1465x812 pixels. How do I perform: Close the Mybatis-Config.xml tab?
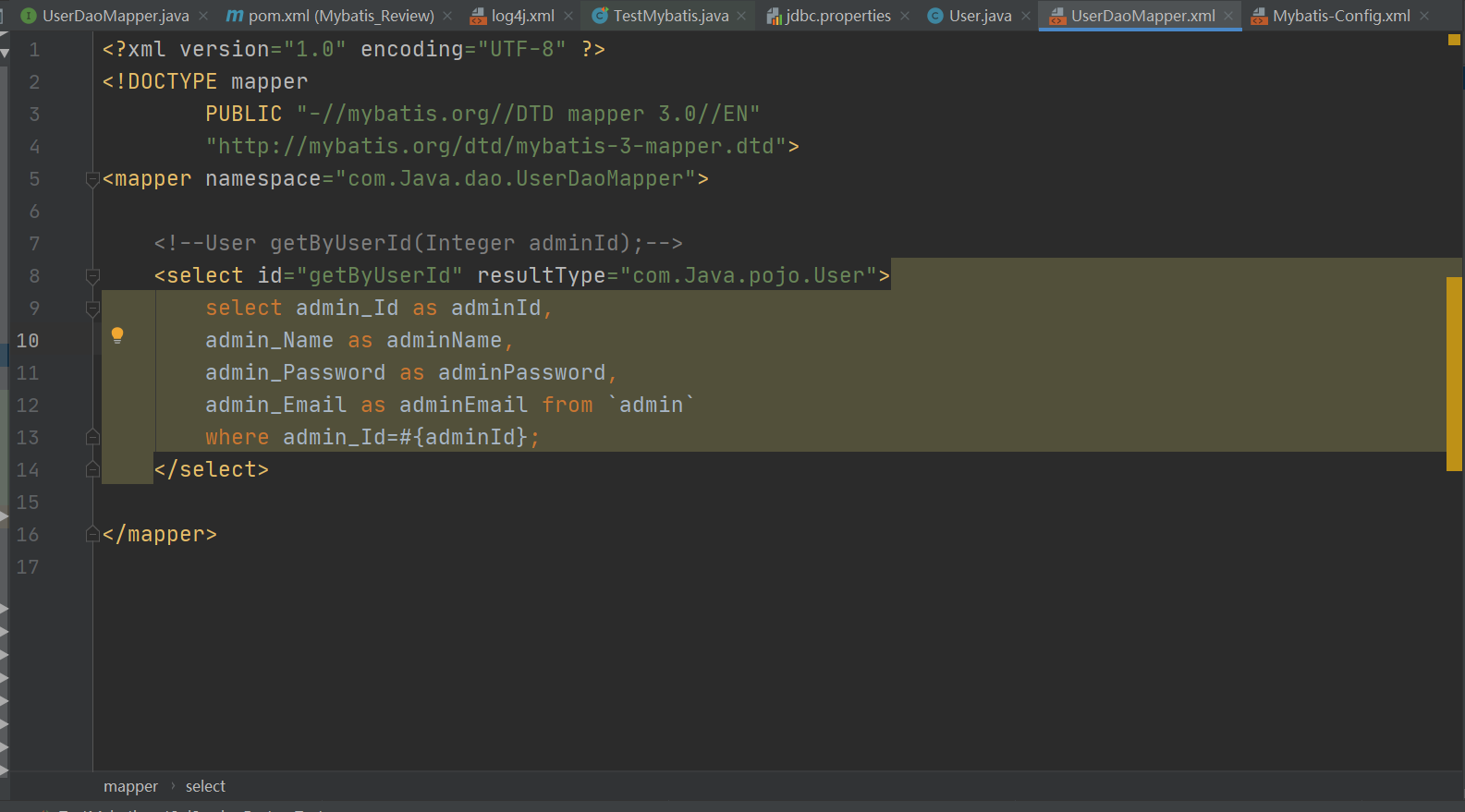1424,16
